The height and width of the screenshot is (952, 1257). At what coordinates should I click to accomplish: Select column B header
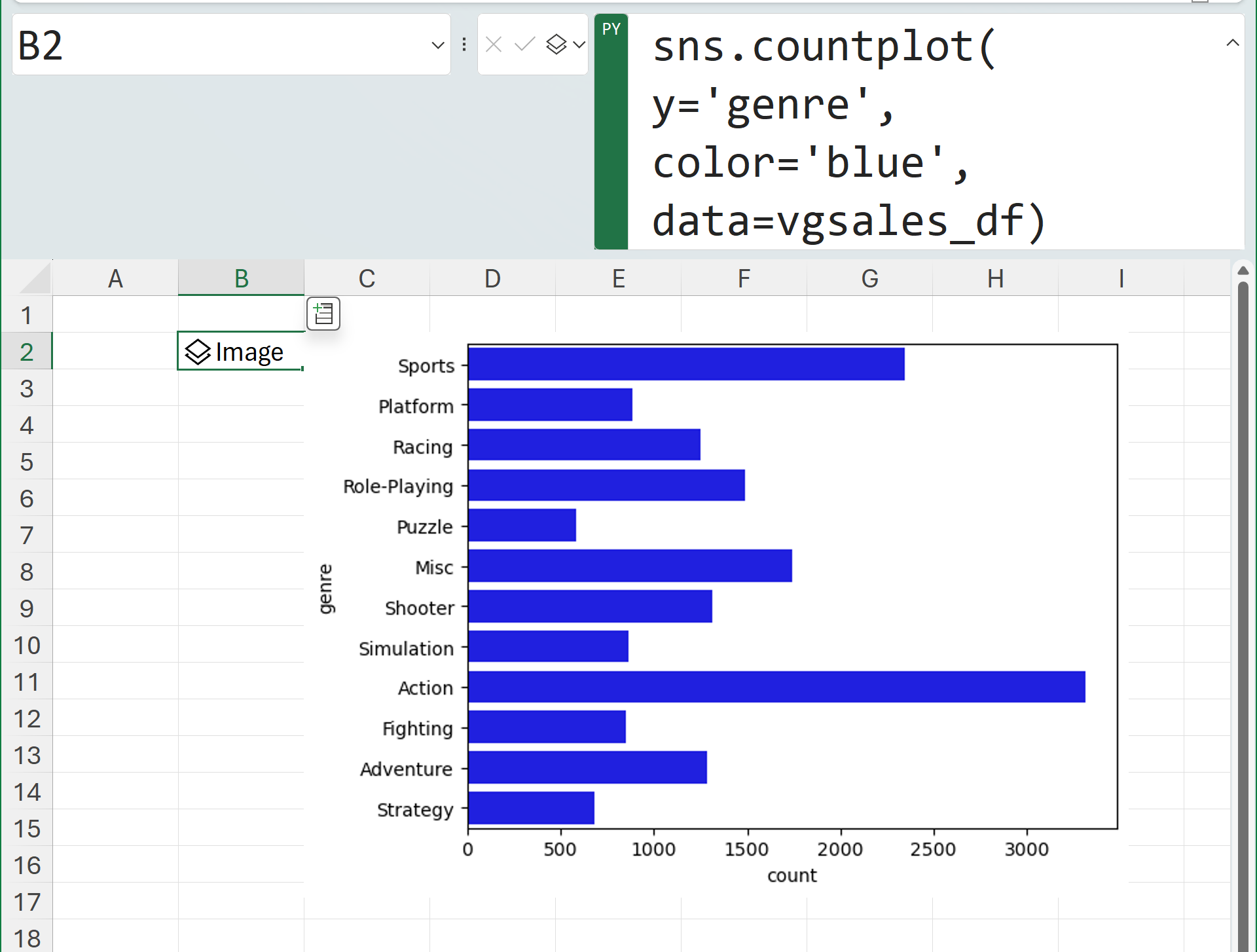pos(241,279)
